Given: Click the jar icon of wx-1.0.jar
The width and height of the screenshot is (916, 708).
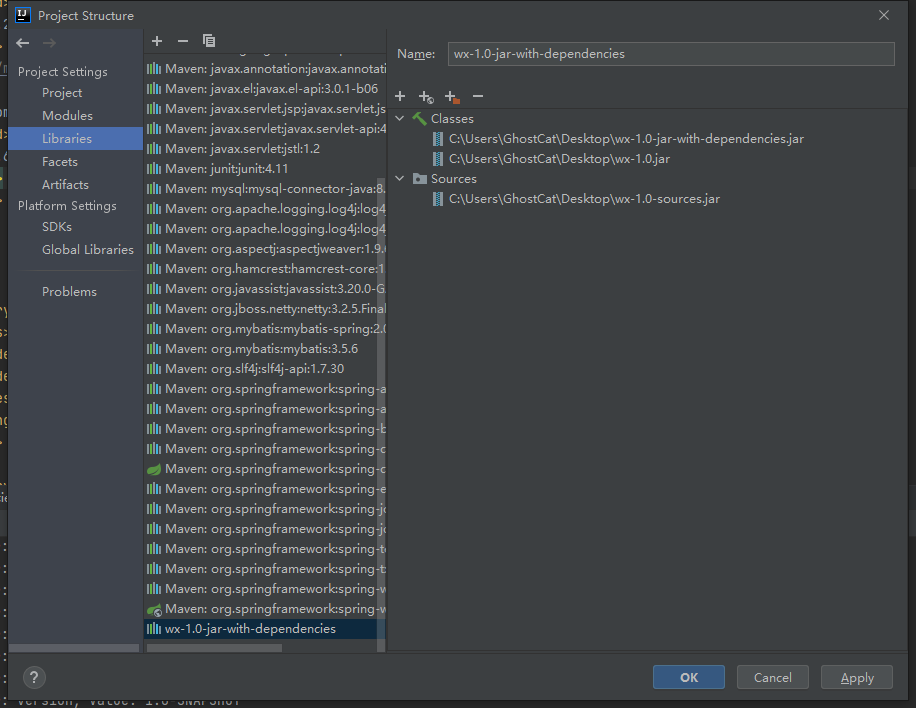Looking at the screenshot, I should (x=438, y=159).
